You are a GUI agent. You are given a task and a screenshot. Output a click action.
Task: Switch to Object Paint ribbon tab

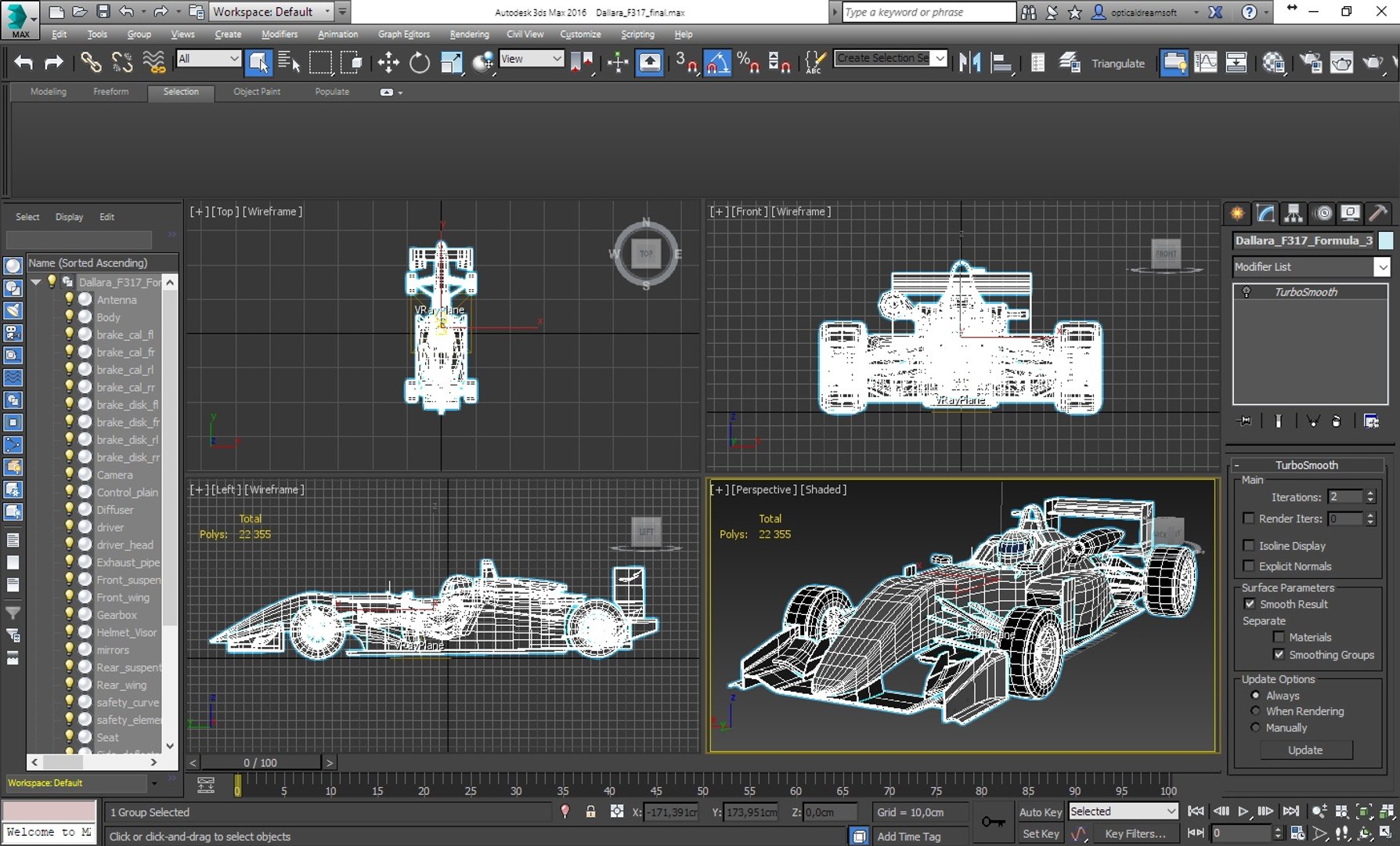[x=257, y=92]
